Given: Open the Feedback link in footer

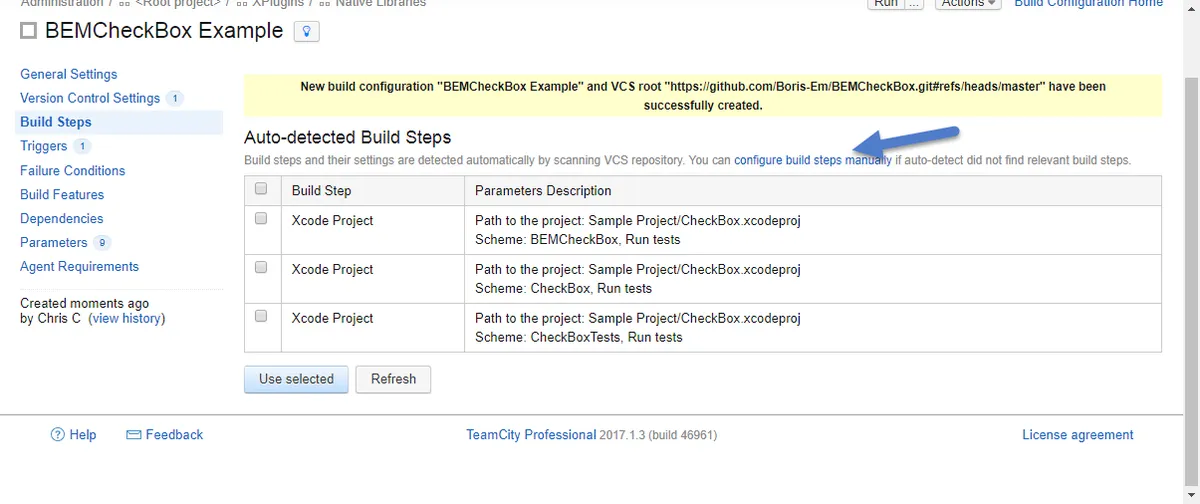Looking at the screenshot, I should point(174,435).
